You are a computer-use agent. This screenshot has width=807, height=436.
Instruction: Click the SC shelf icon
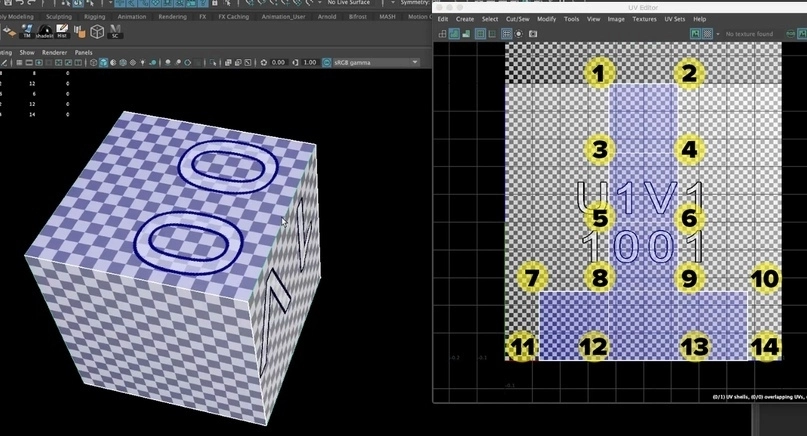coord(116,31)
